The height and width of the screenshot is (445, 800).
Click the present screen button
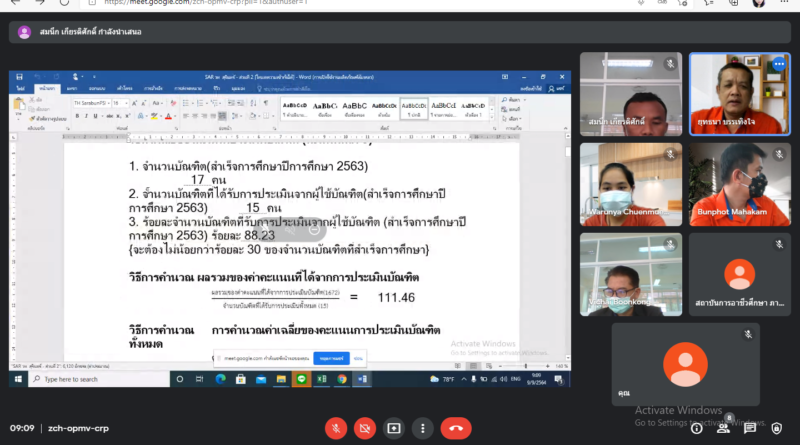pos(394,428)
